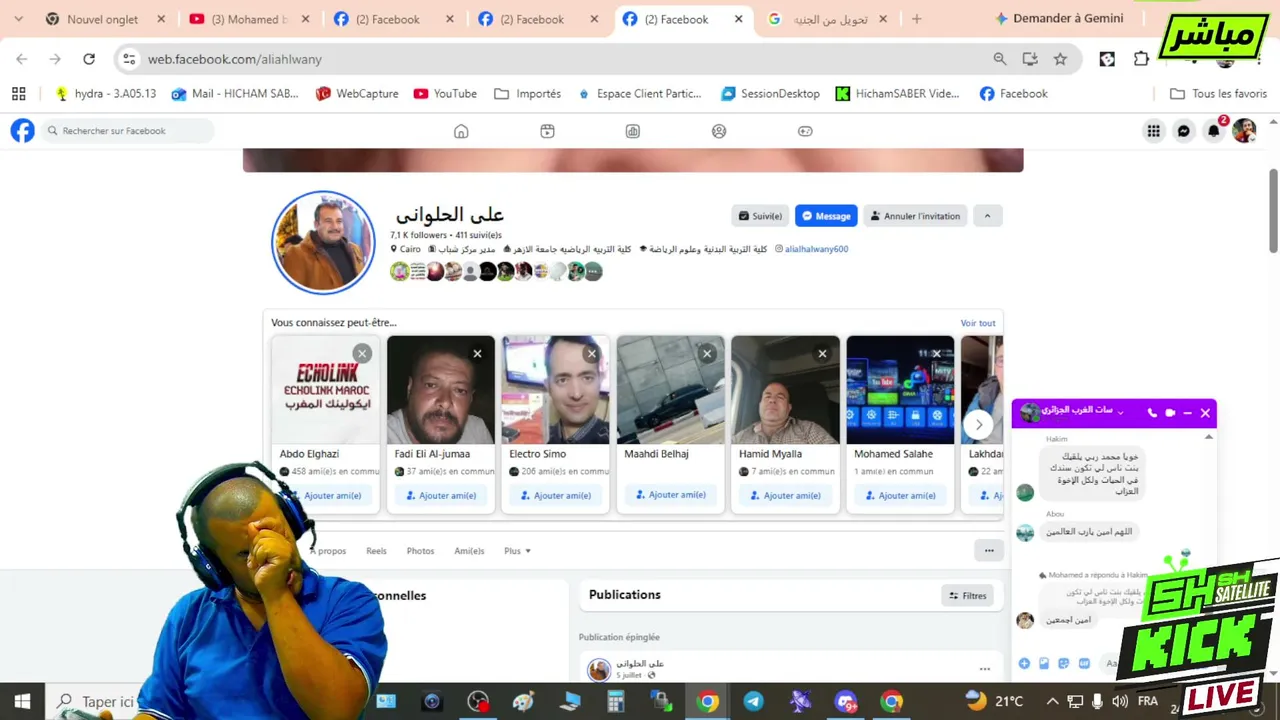Viewport: 1280px width, 720px height.
Task: Open the Photos profile tab
Action: [420, 551]
